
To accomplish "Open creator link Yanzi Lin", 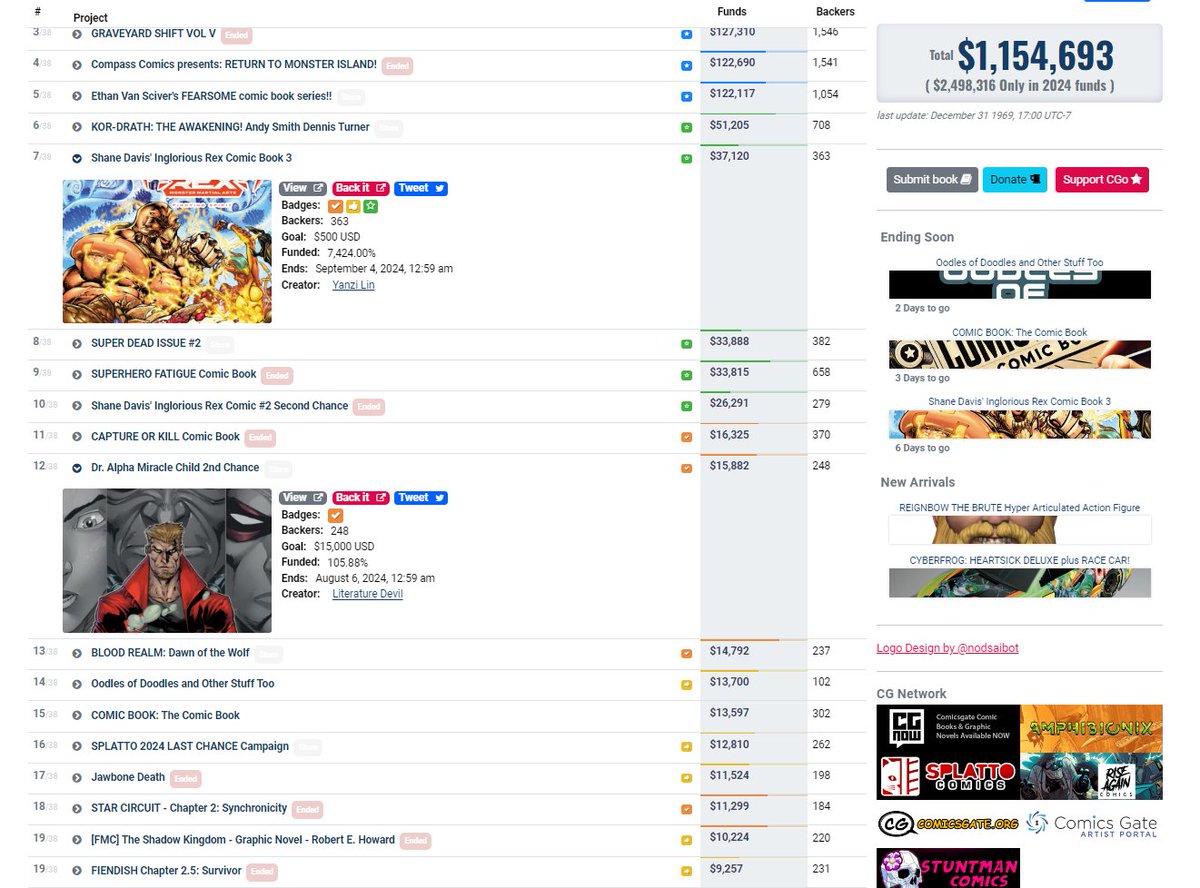I will pyautogui.click(x=353, y=285).
